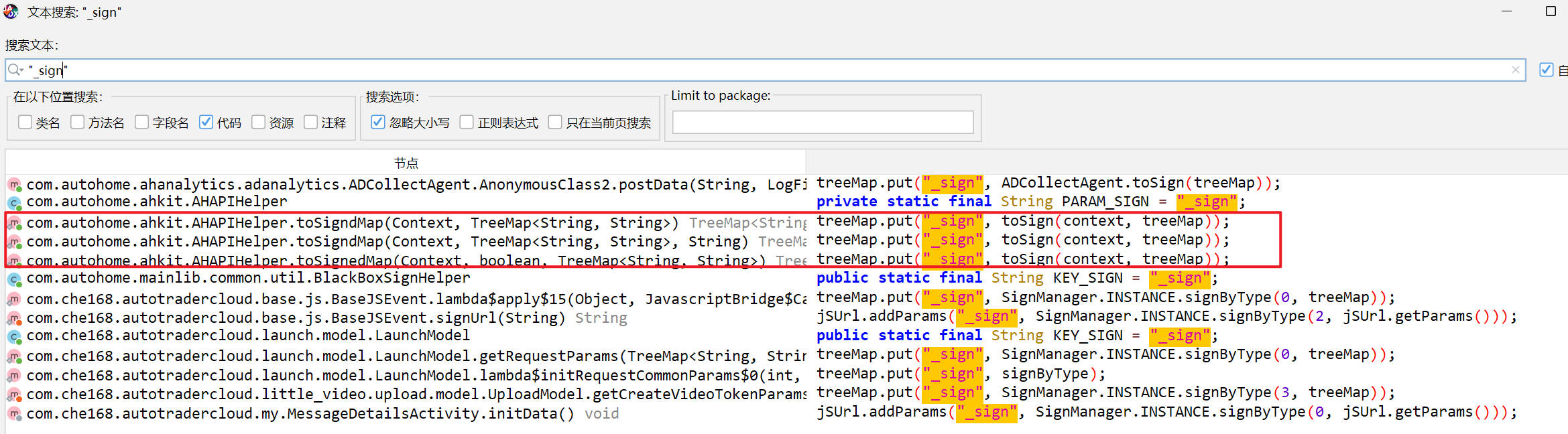Click the method icon for ADCollectAgent postData result
The width and height of the screenshot is (1568, 434).
pyautogui.click(x=14, y=184)
